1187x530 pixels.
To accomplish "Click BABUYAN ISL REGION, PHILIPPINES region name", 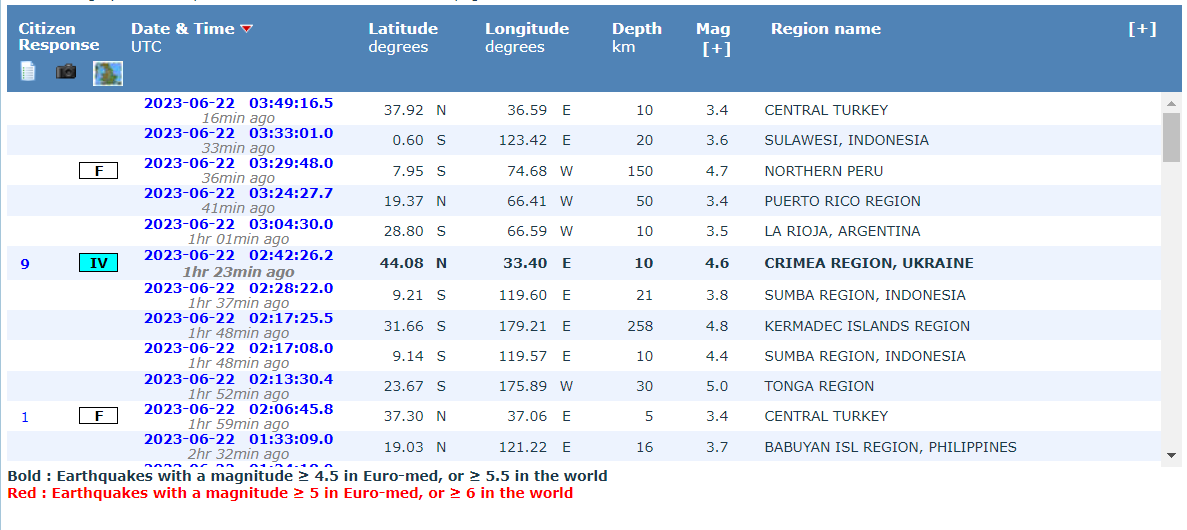I will pos(890,447).
